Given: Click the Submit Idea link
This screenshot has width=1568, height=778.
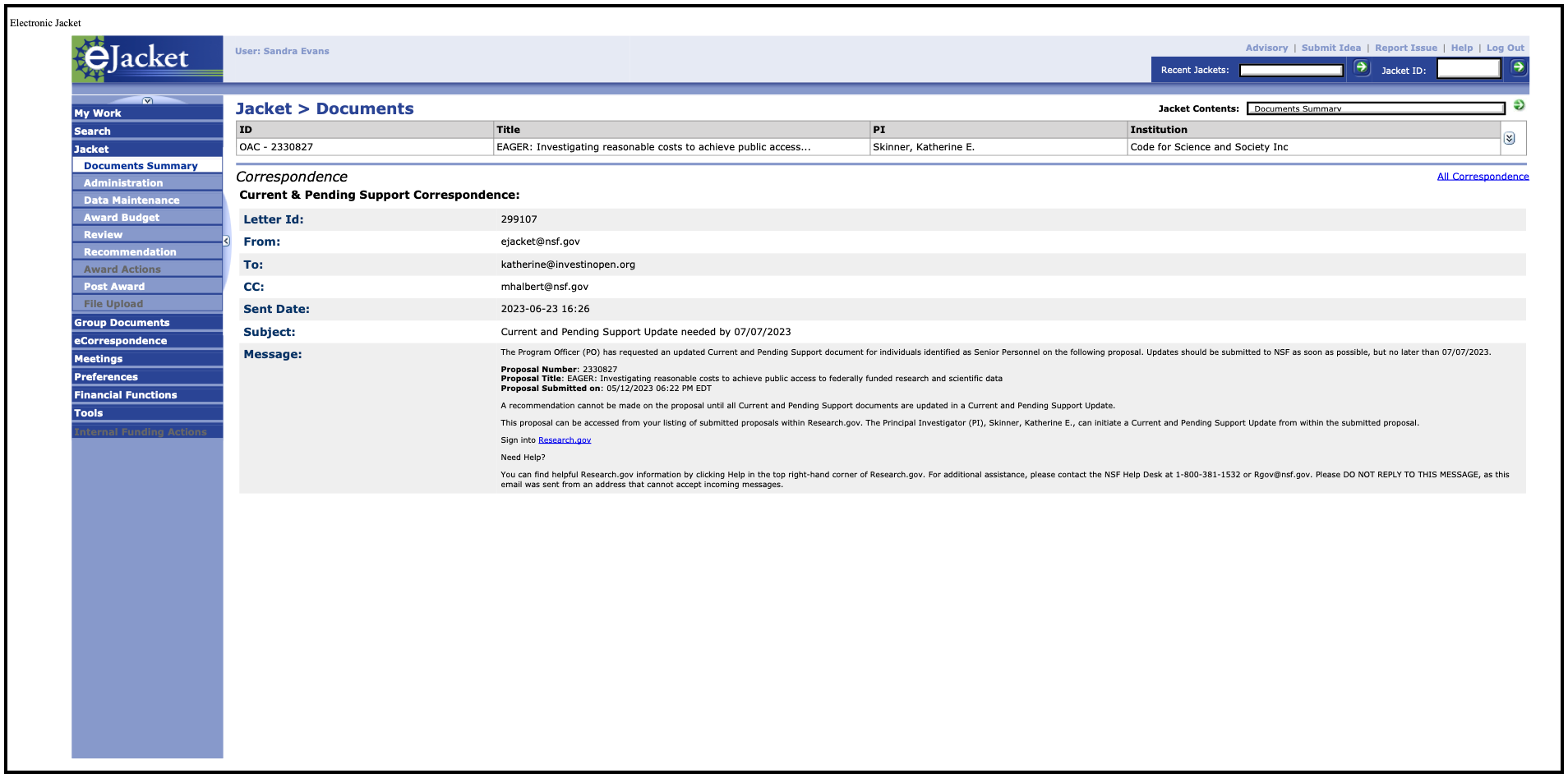Looking at the screenshot, I should (x=1330, y=48).
